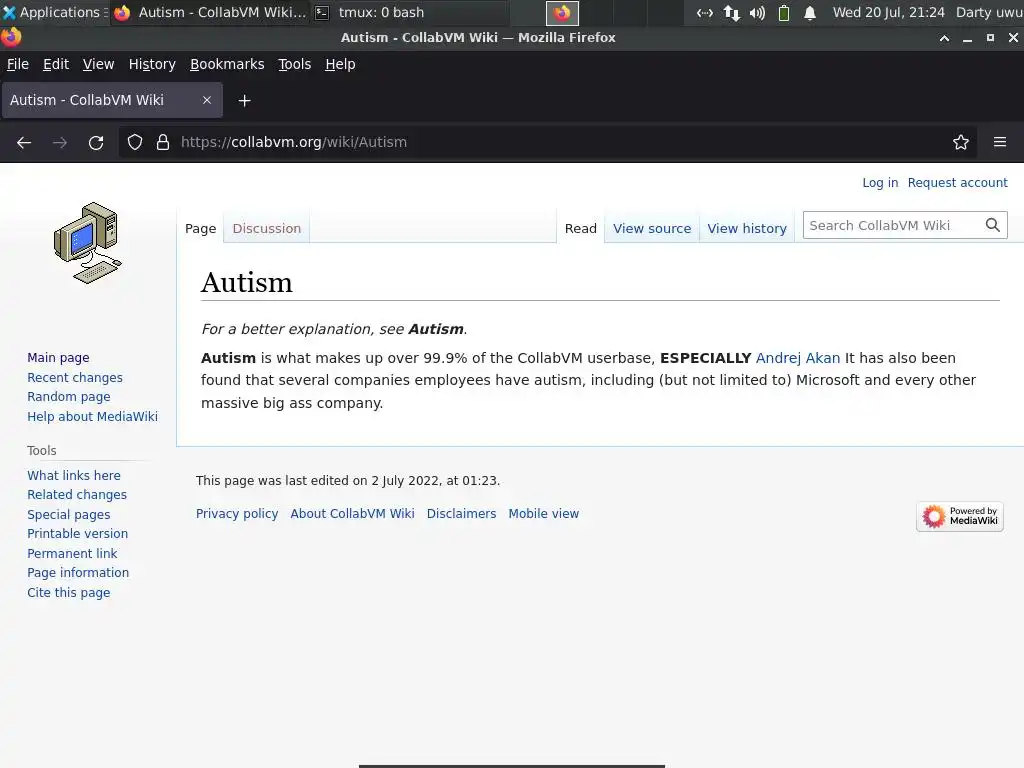The image size is (1024, 768).
Task: Open Help about MediaWiki
Action: (92, 417)
